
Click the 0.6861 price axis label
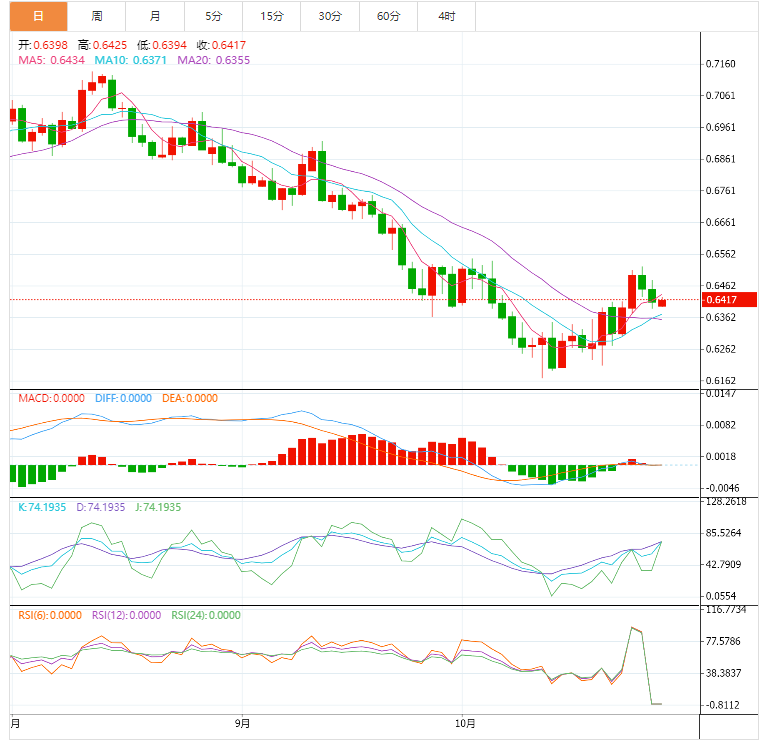click(720, 159)
